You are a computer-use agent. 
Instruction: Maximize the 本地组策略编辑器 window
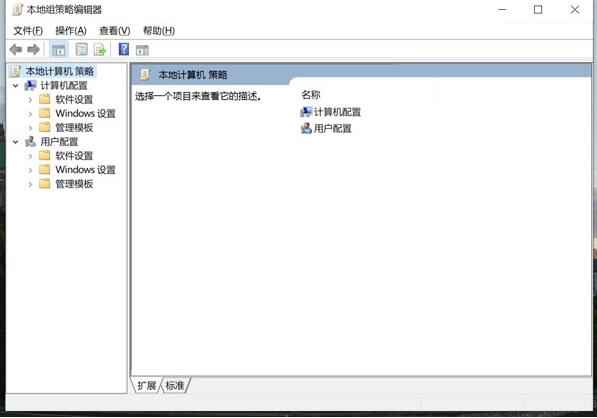(538, 10)
